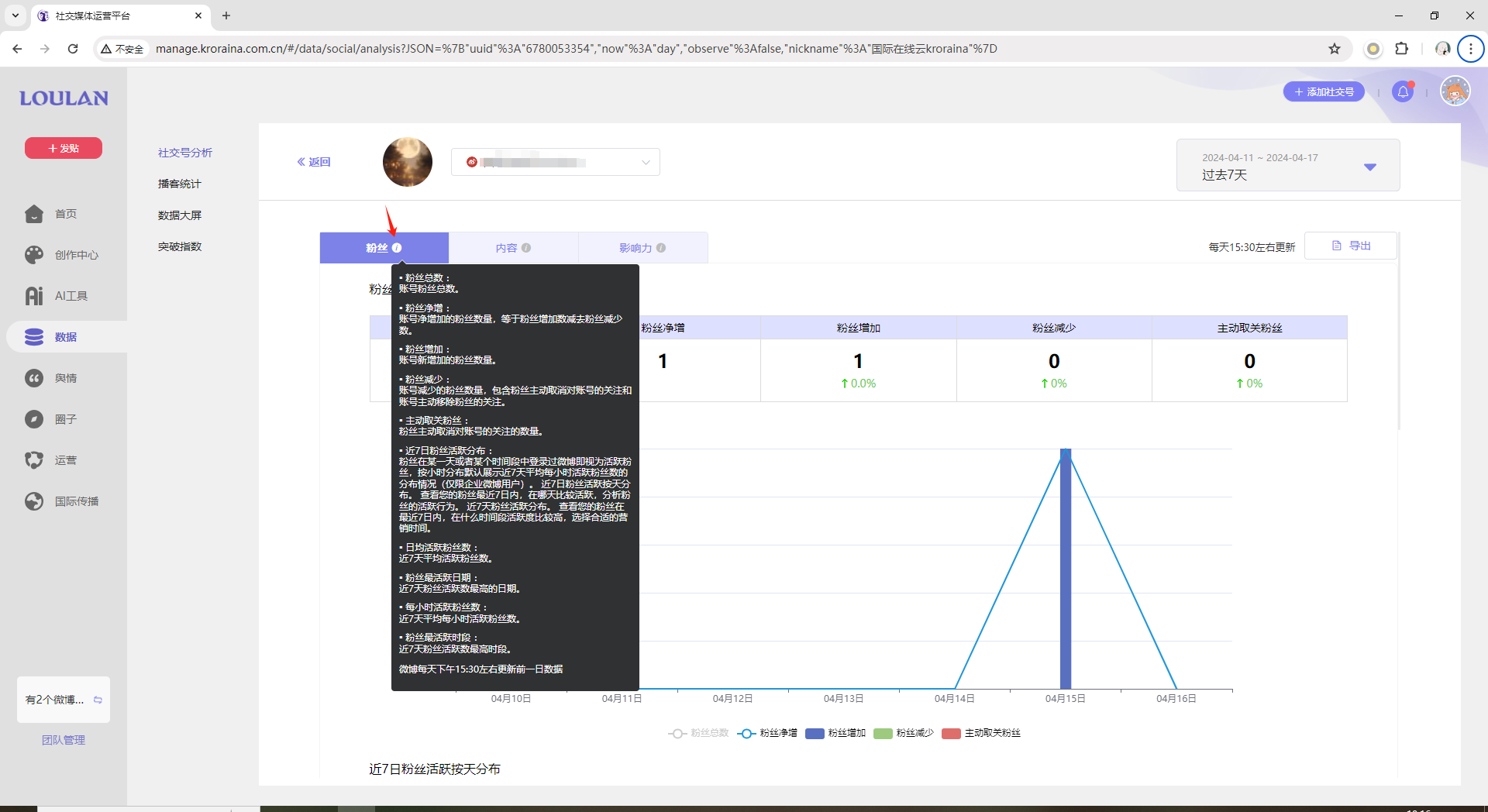This screenshot has width=1488, height=812.
Task: Open a new browser tab
Action: 226,15
